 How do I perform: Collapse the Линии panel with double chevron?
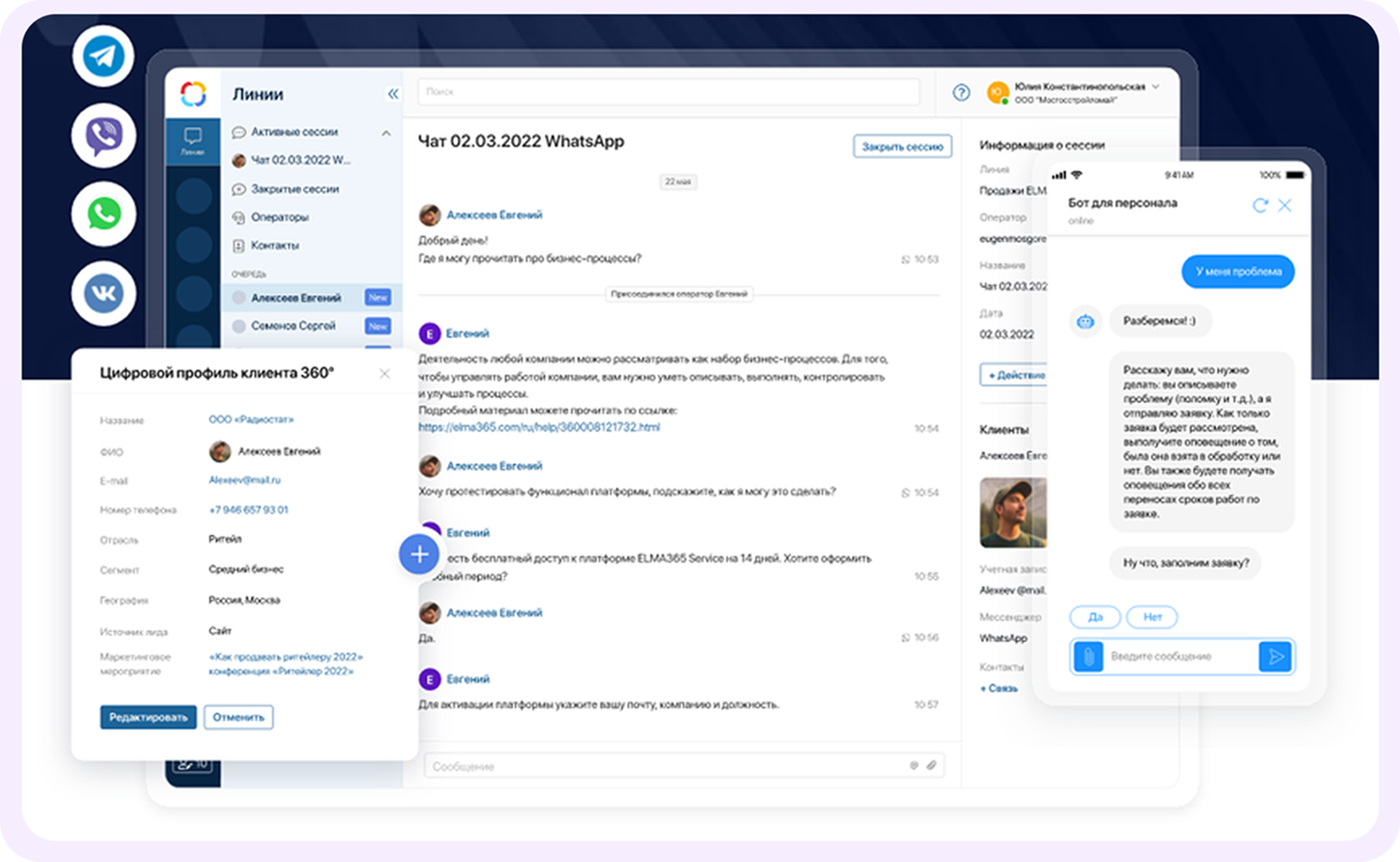point(393,93)
